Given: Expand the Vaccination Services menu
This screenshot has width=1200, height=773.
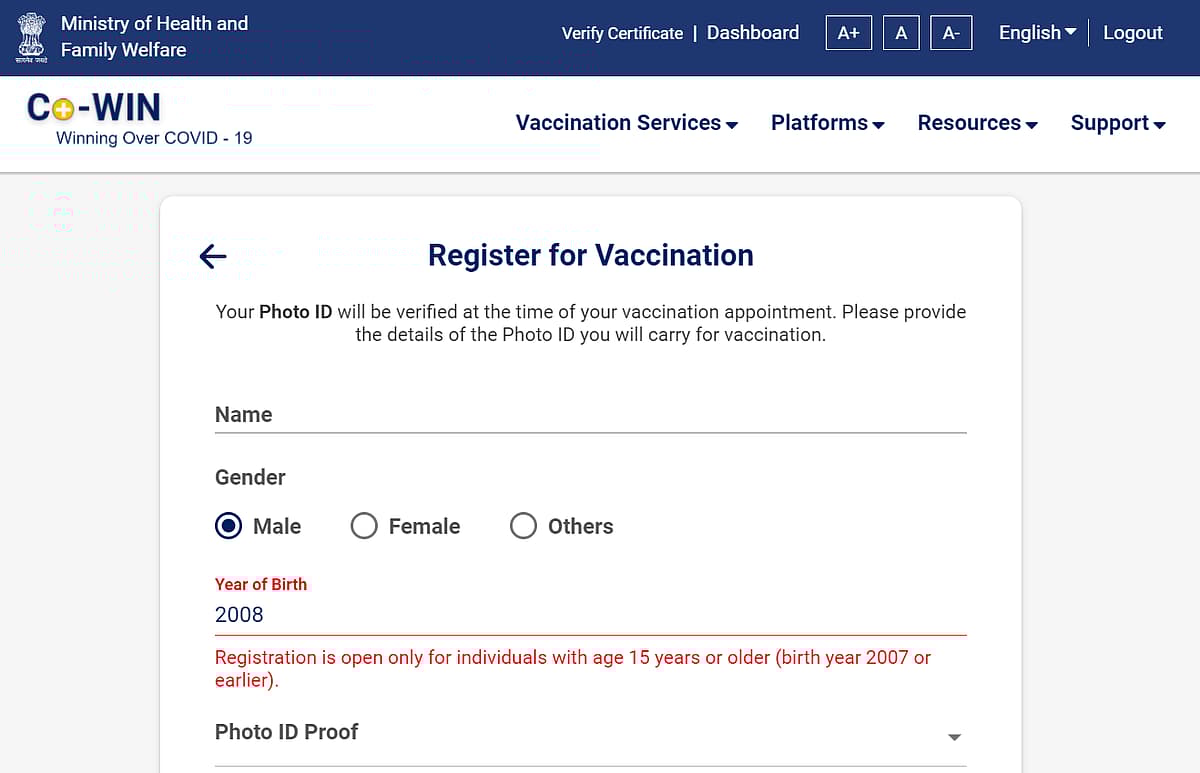Looking at the screenshot, I should pyautogui.click(x=627, y=123).
